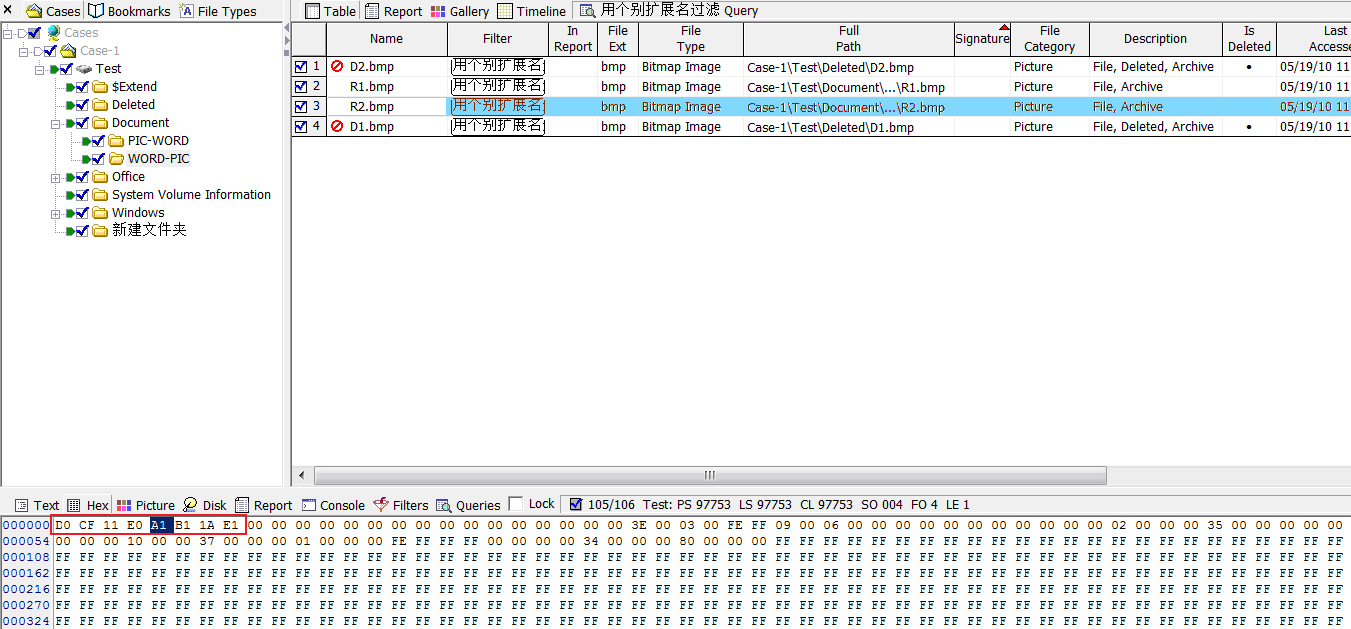Click the green Set Include marker for Test
1351x629 pixels.
pos(54,69)
